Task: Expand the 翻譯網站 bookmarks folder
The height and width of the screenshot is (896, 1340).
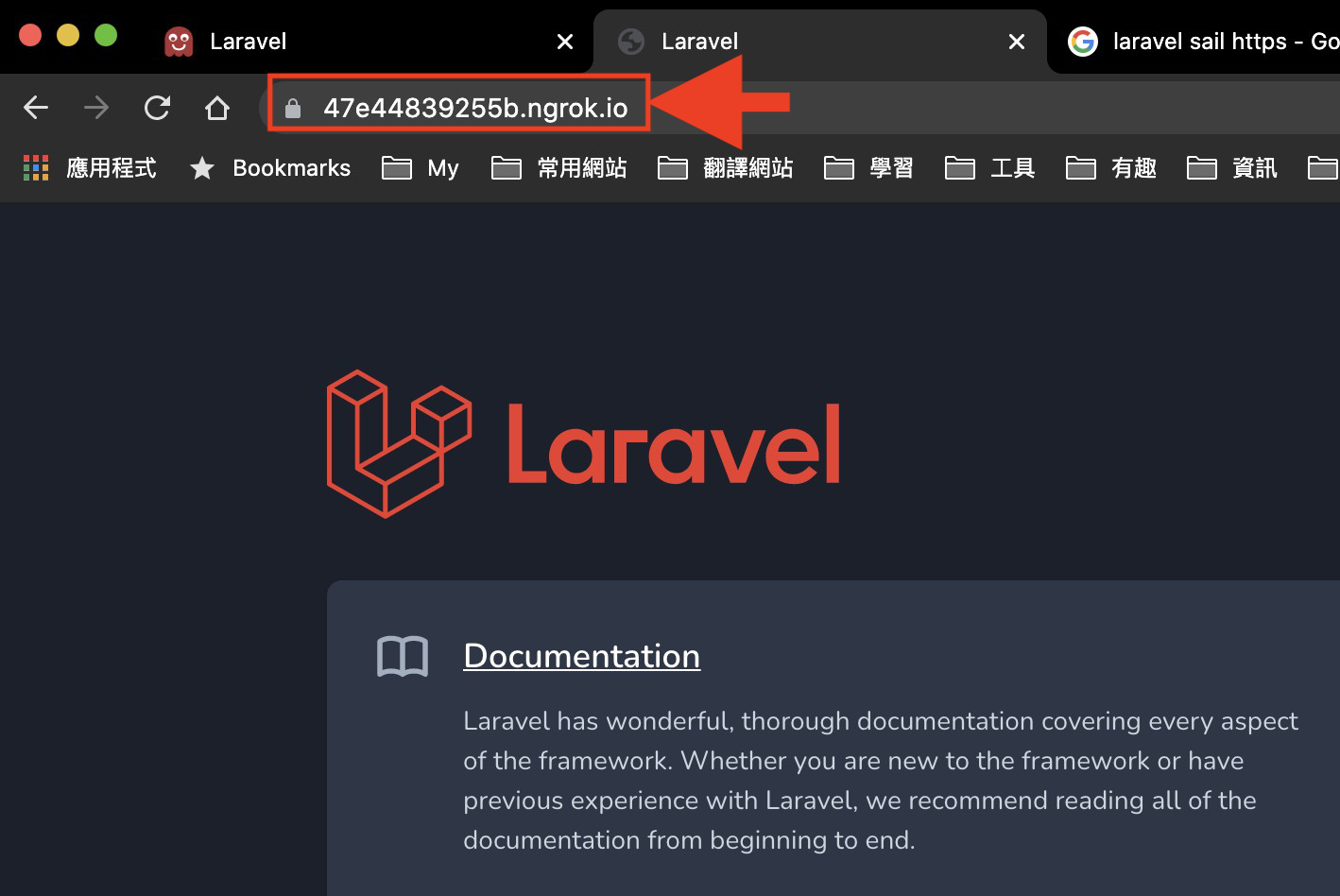Action: pyautogui.click(x=726, y=168)
